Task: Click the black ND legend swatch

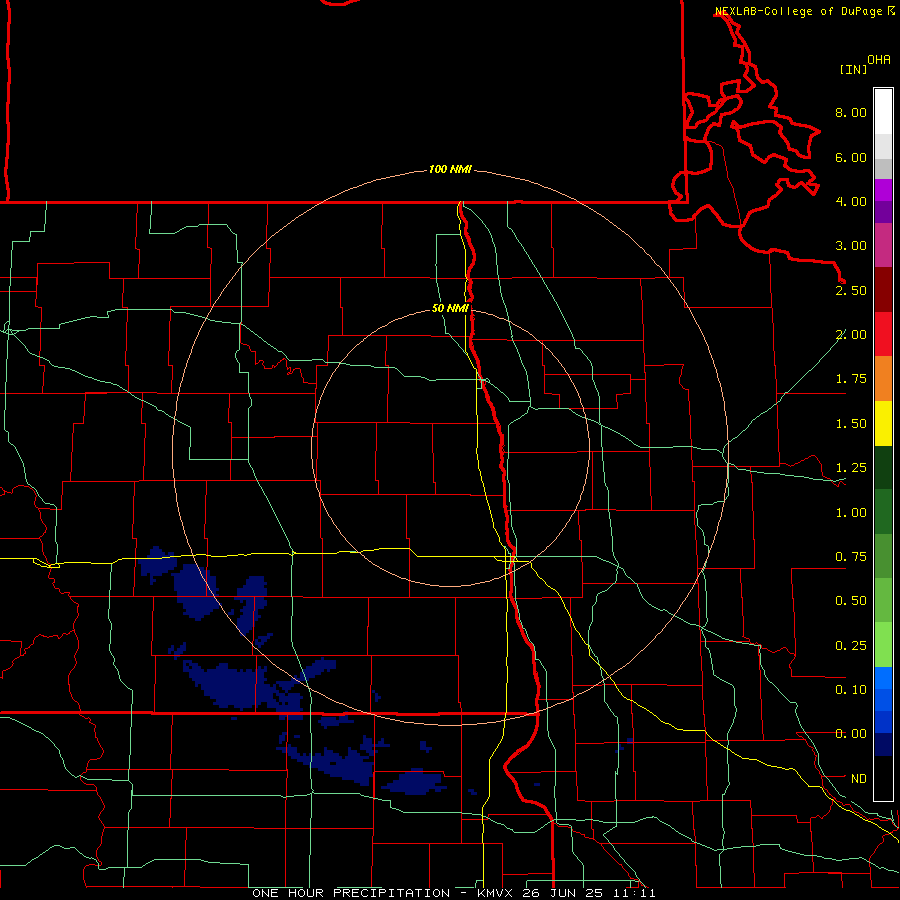Action: (x=883, y=778)
